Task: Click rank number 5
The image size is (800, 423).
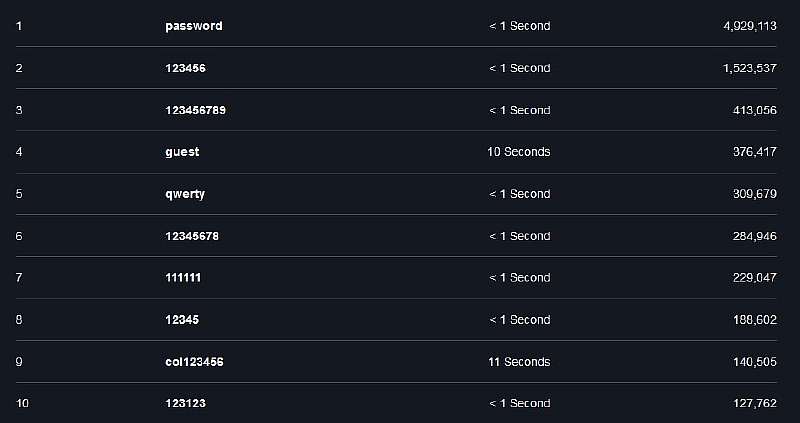Action: pos(19,194)
